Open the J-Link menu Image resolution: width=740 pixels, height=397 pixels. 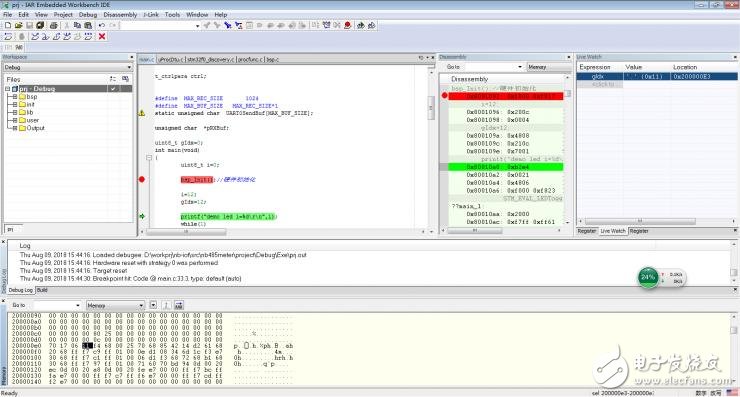pos(151,15)
